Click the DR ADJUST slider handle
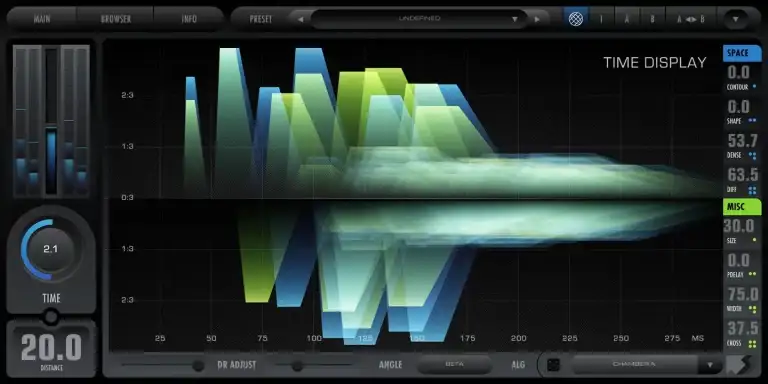Image resolution: width=768 pixels, height=384 pixels. tap(198, 365)
